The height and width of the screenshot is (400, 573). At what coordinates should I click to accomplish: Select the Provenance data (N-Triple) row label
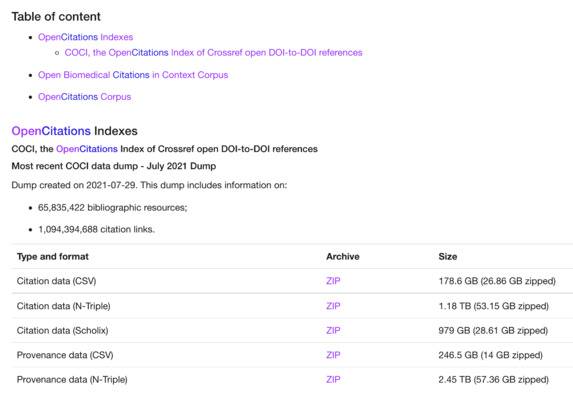tap(72, 380)
